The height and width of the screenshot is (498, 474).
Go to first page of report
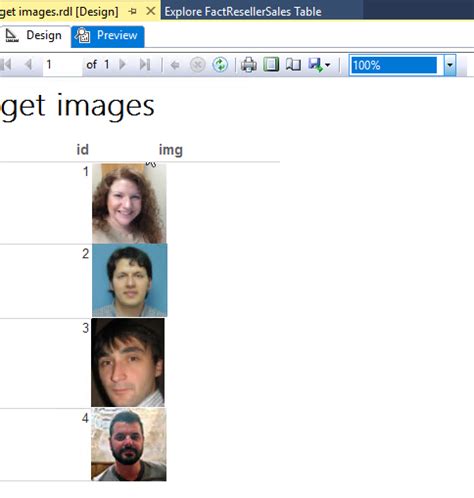point(6,64)
